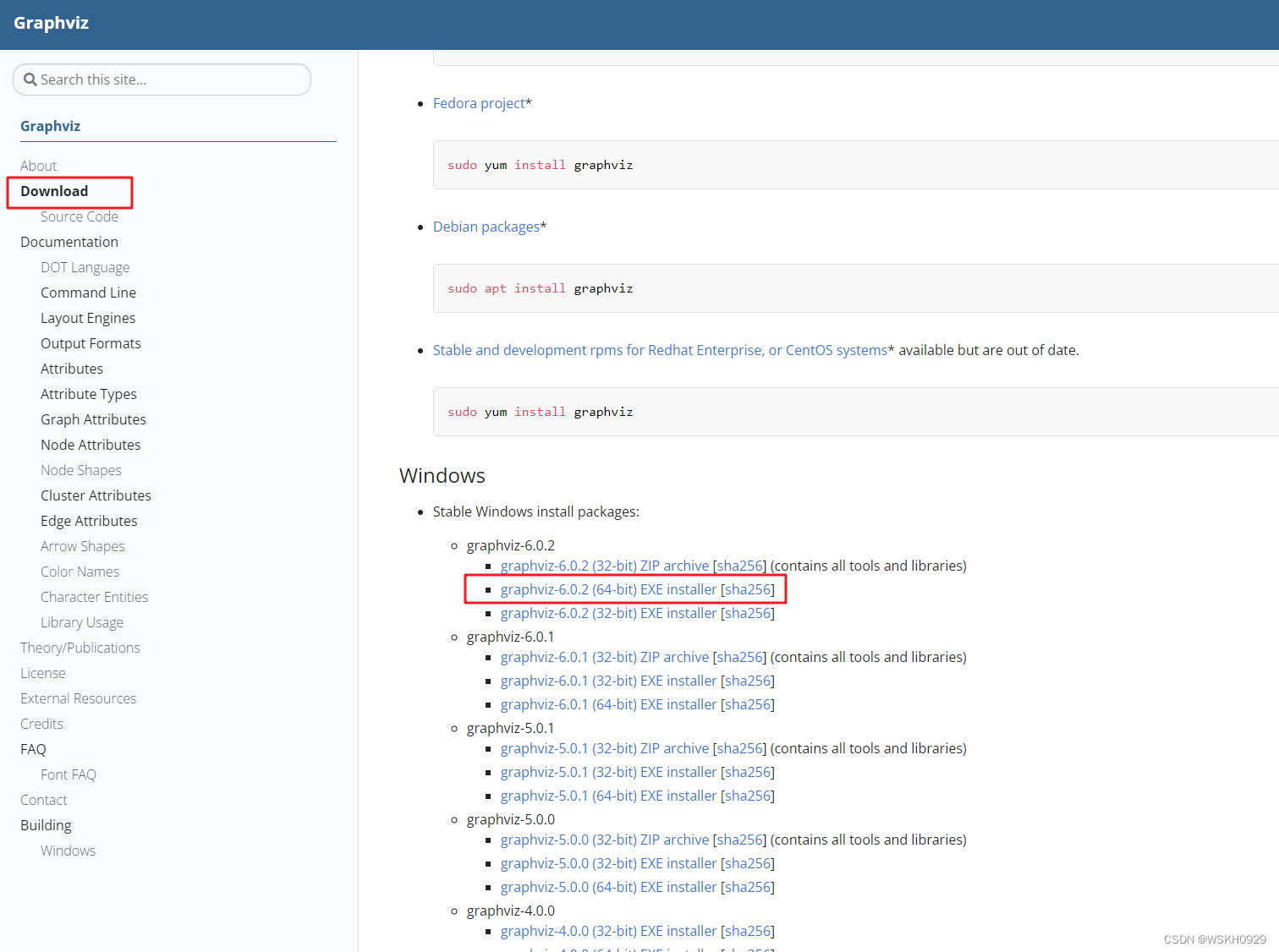Go to the About page in sidebar
Image resolution: width=1279 pixels, height=952 pixels.
[39, 166]
